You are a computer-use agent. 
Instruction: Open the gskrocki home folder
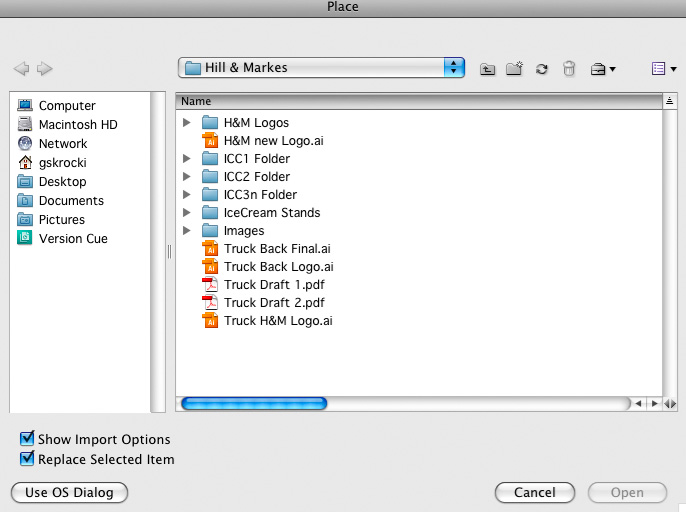pos(52,163)
